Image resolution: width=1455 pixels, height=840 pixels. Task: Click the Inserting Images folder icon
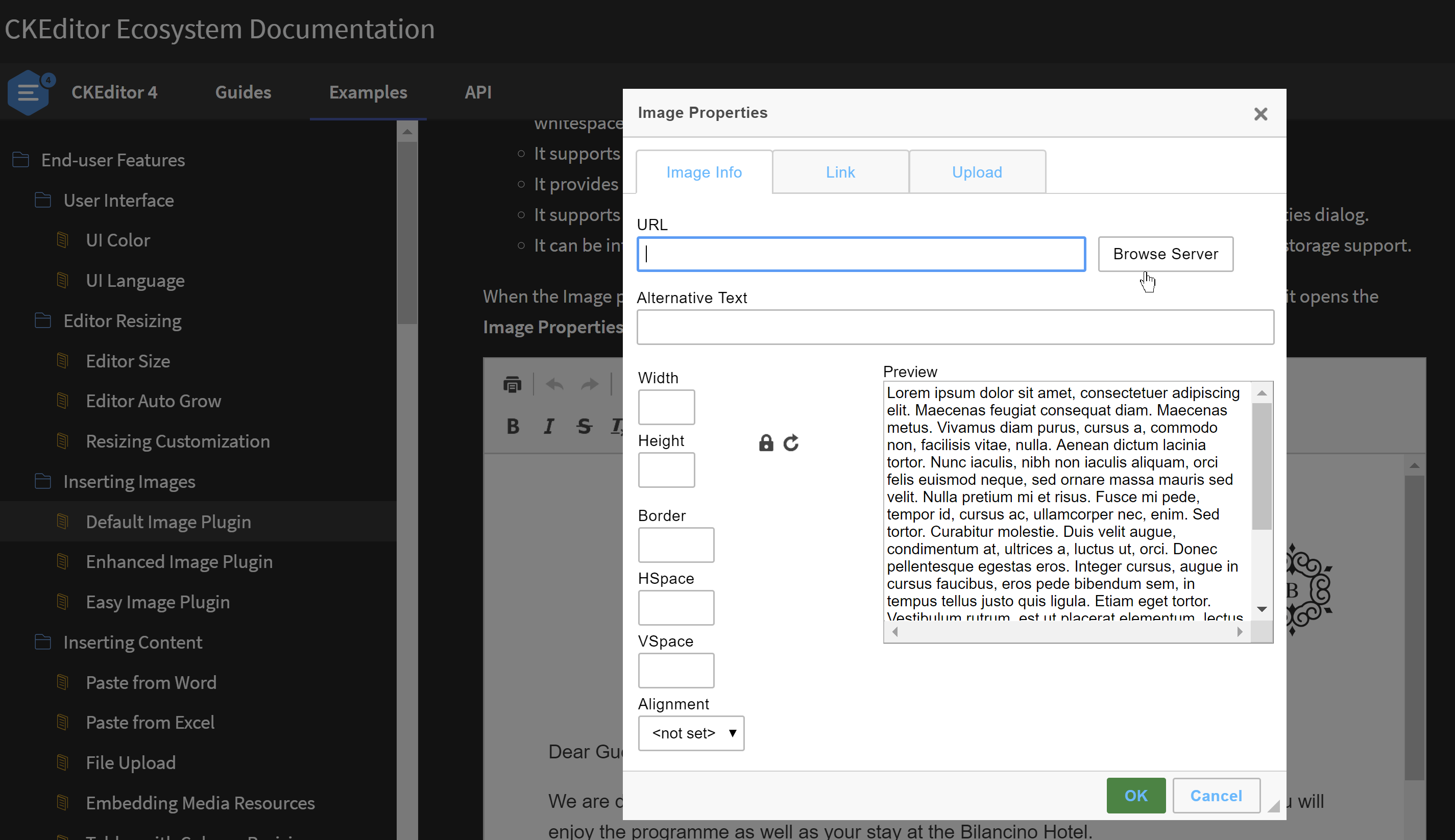coord(43,481)
